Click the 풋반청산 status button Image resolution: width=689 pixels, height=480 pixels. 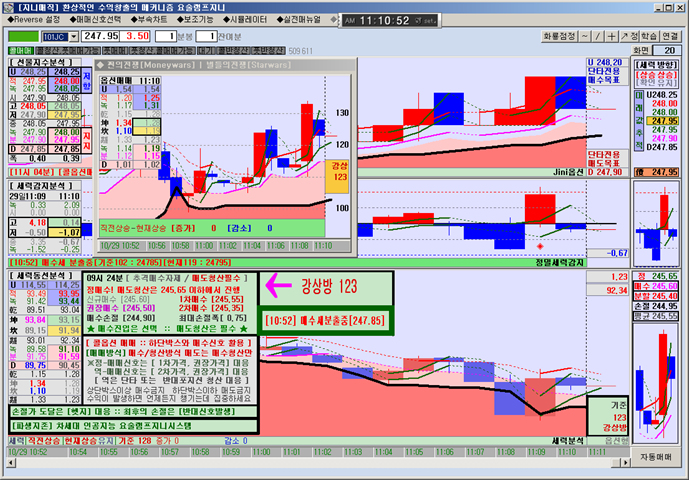pyautogui.click(x=268, y=51)
